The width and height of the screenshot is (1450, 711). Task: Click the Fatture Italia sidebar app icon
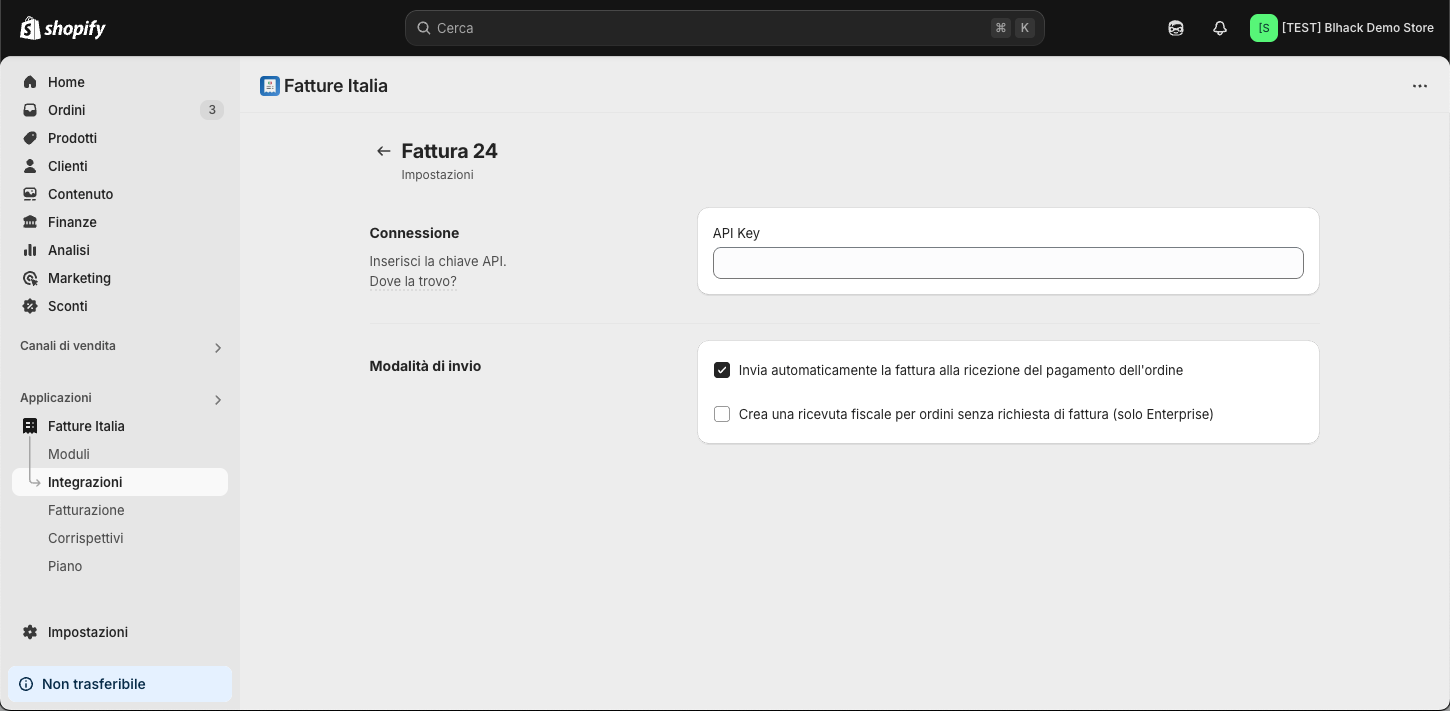coord(30,426)
